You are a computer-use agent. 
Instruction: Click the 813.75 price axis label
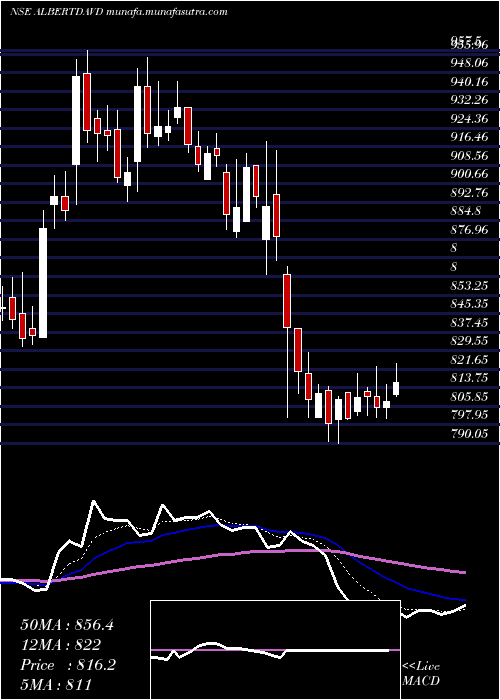(x=469, y=378)
